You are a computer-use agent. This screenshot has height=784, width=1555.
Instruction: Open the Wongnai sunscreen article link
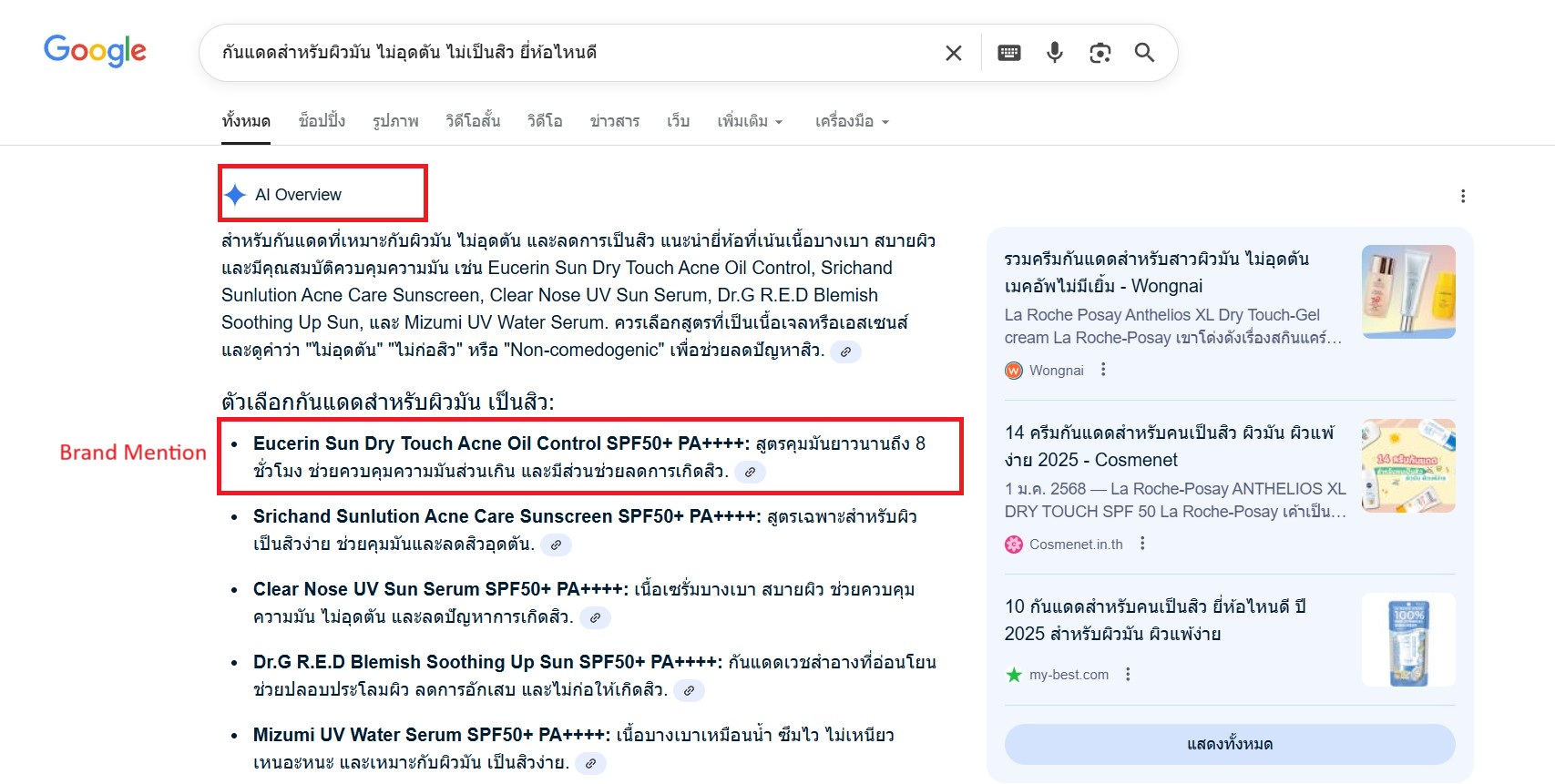pos(1156,272)
